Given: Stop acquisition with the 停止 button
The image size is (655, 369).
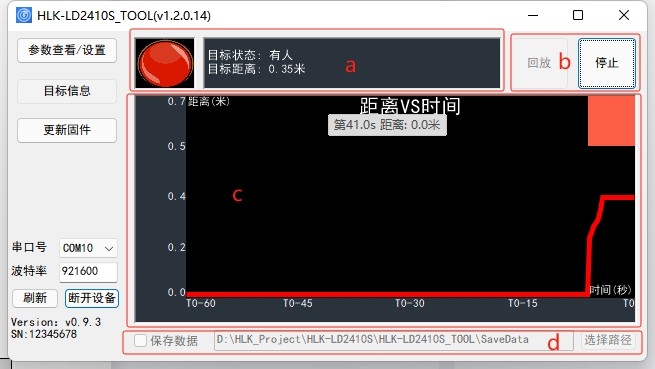Looking at the screenshot, I should (x=607, y=63).
